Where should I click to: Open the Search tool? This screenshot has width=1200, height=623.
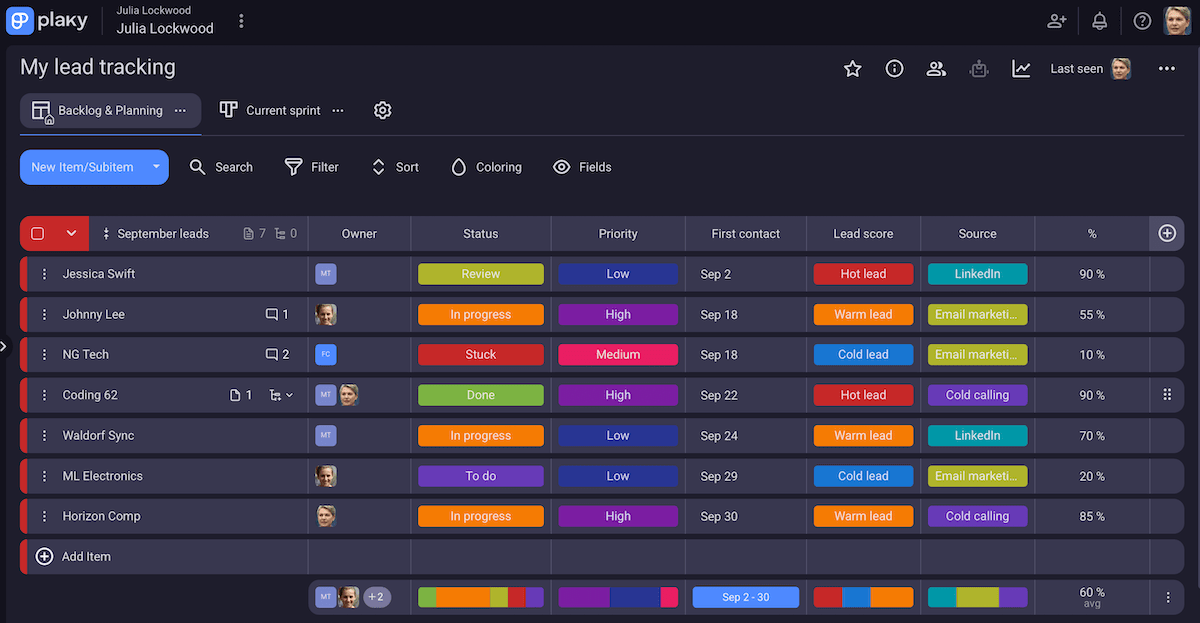(221, 167)
